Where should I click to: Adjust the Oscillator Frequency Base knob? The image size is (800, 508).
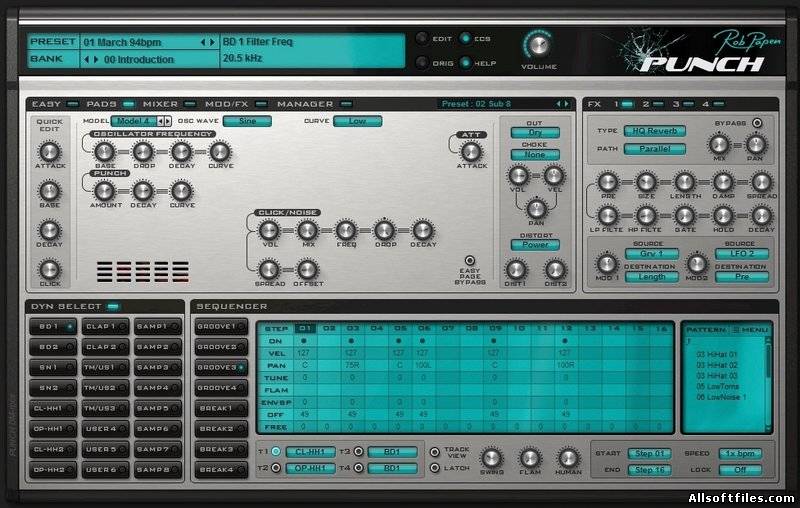(x=105, y=151)
